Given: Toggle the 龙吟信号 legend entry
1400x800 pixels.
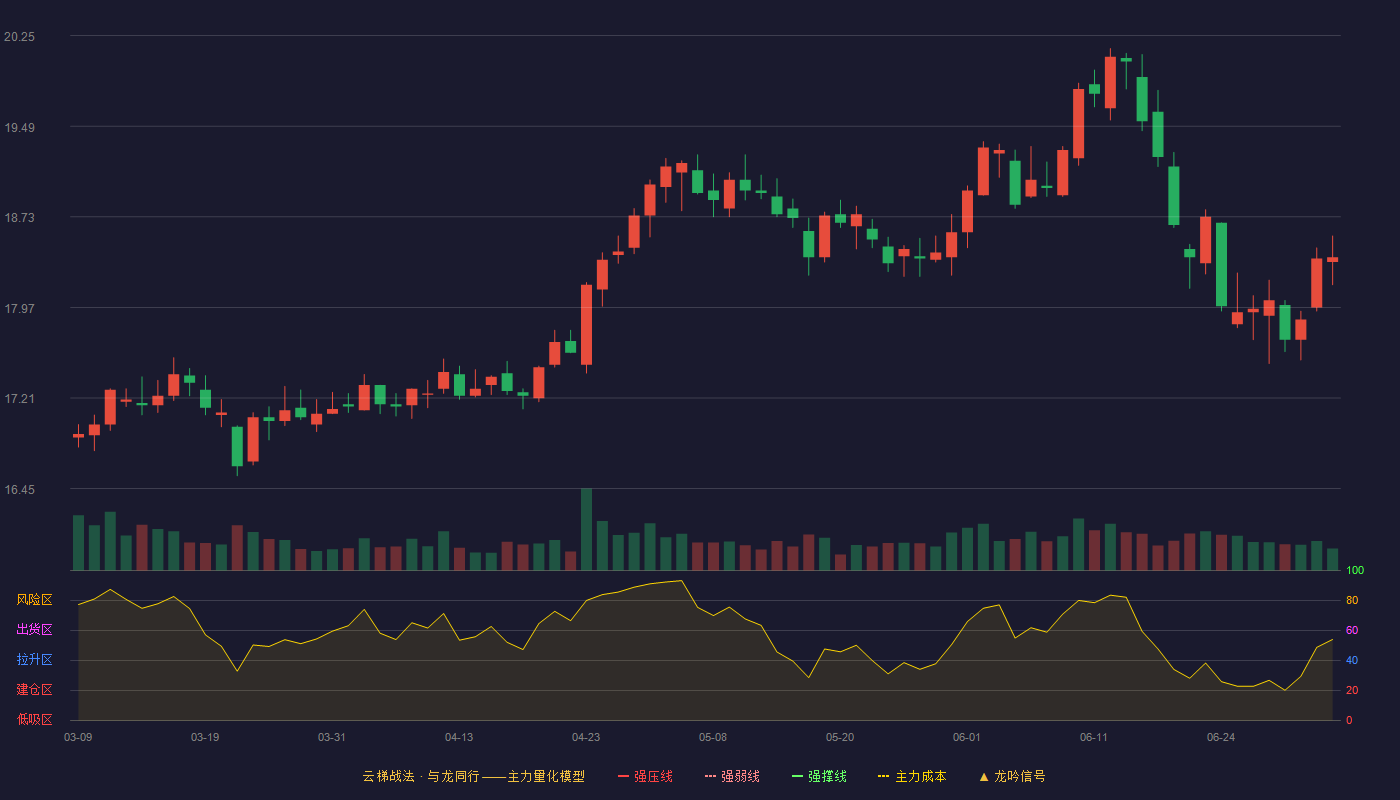Looking at the screenshot, I should pyautogui.click(x=1011, y=776).
